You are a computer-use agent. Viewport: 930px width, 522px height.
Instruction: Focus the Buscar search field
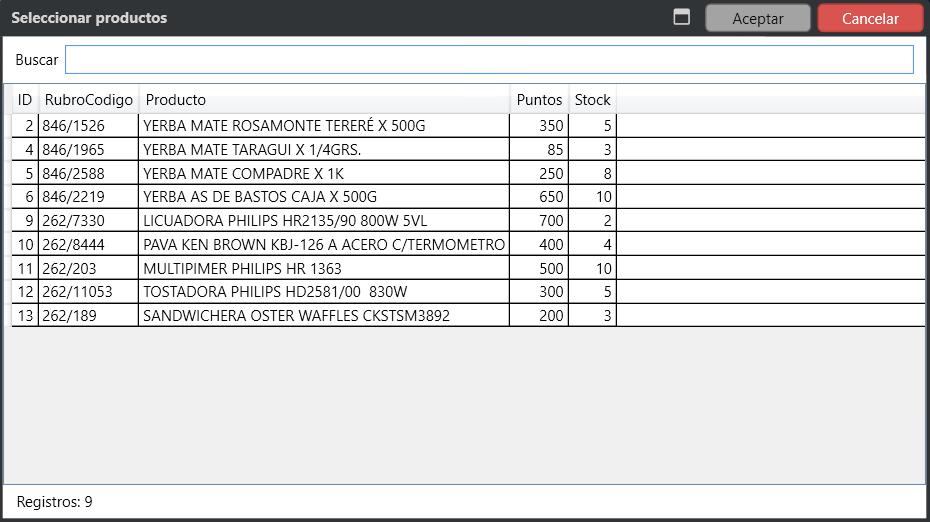point(489,60)
